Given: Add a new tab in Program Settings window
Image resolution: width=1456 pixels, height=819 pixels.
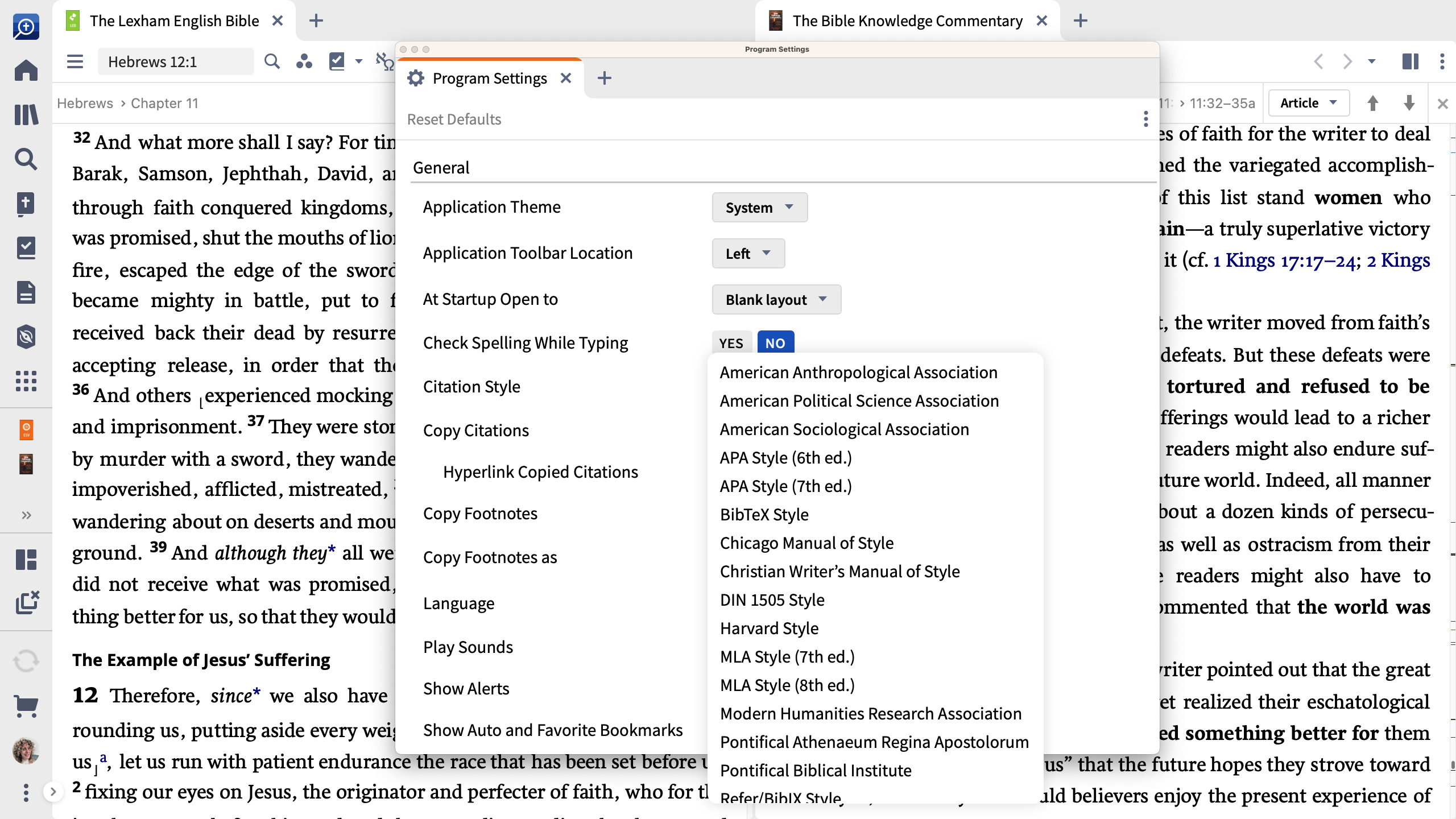Looking at the screenshot, I should tap(605, 78).
